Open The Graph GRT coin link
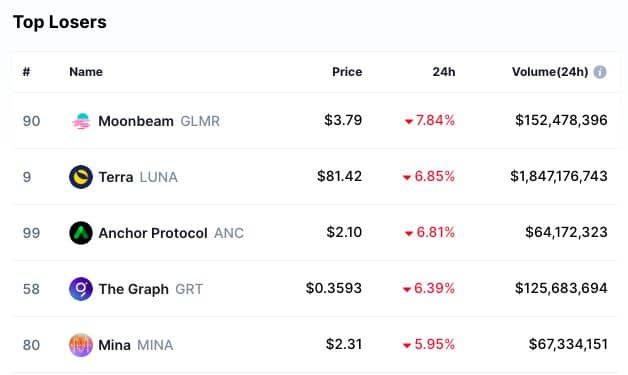This screenshot has width=628, height=375. coord(151,289)
